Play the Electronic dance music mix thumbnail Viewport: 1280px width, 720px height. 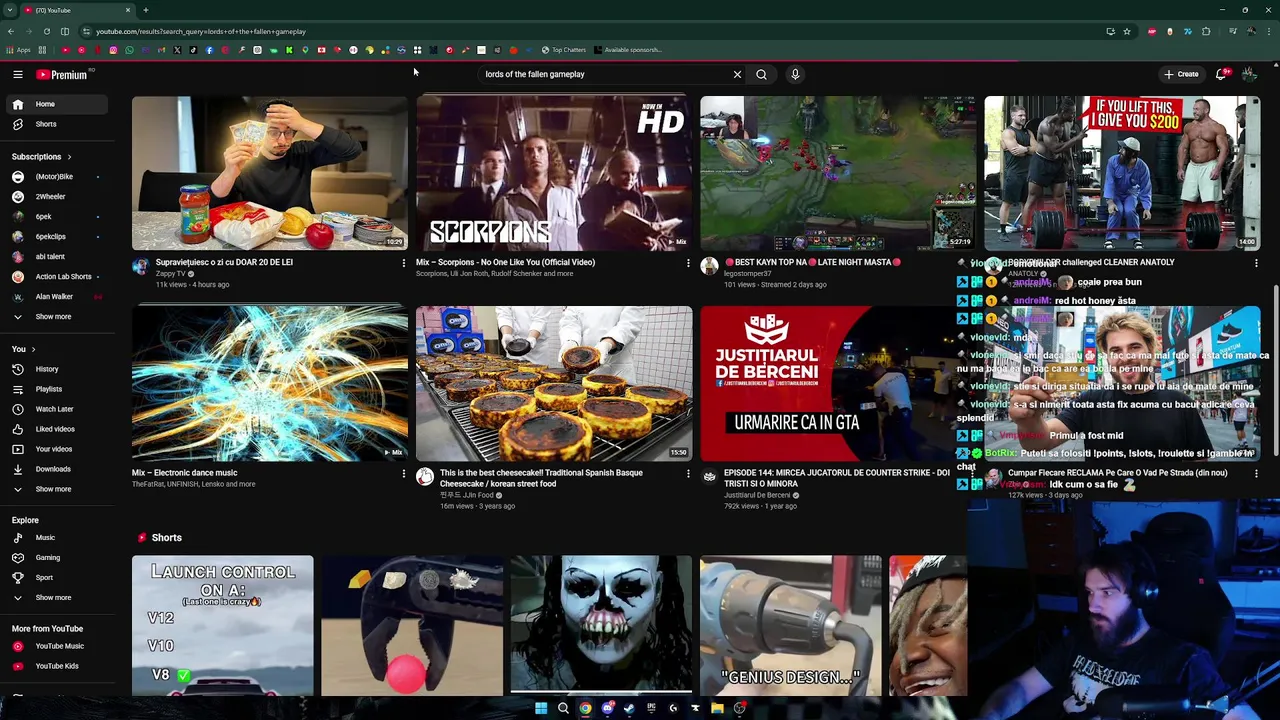coord(270,383)
